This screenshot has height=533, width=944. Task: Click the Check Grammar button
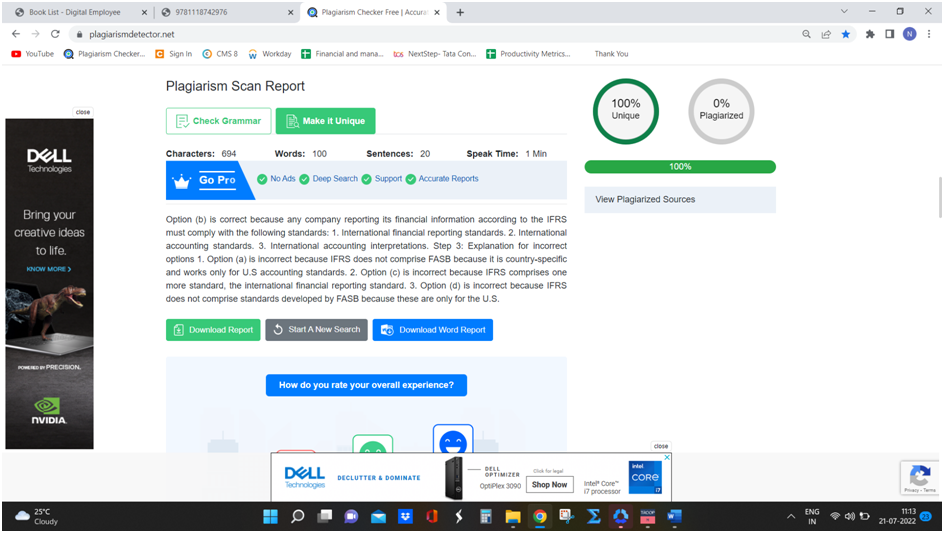[x=218, y=121]
